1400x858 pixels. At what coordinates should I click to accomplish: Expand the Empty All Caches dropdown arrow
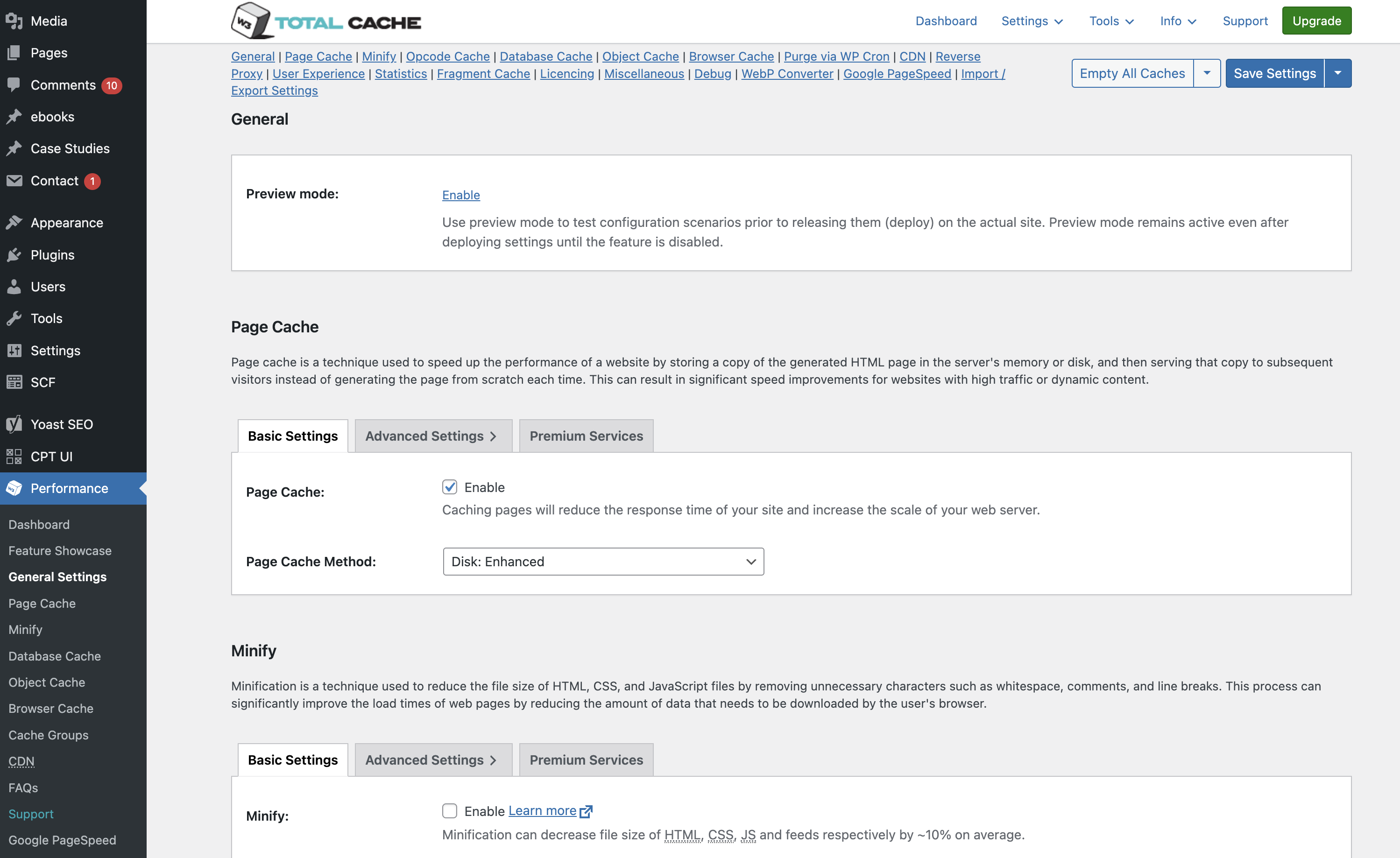tap(1207, 72)
